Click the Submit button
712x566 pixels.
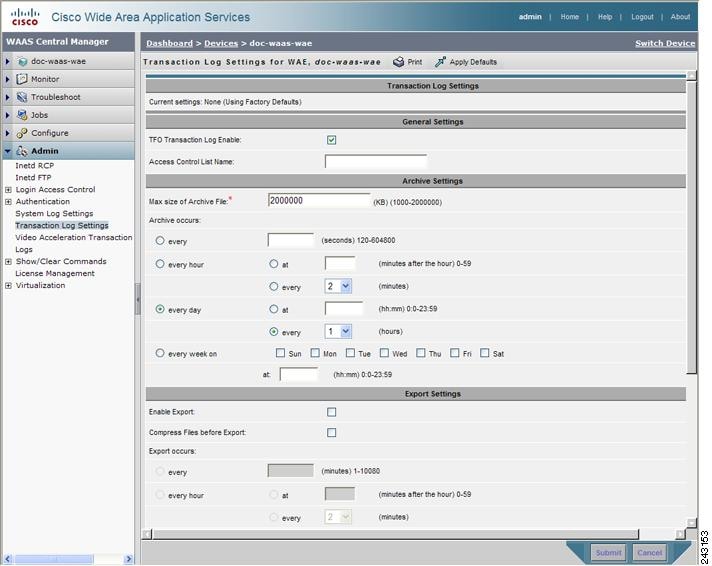tap(608, 553)
